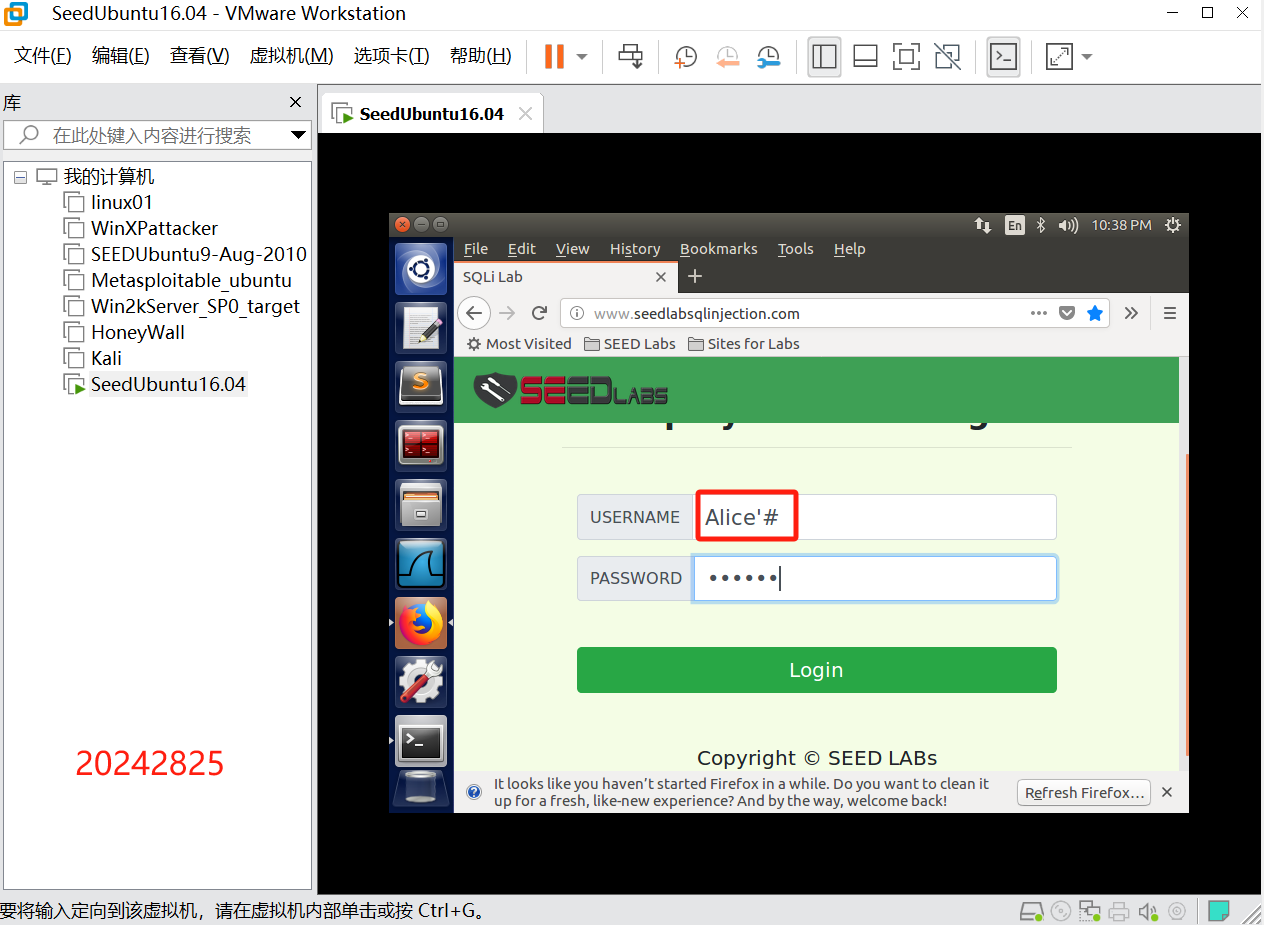1264x925 pixels.
Task: Open the Most Visited bookmarks
Action: [519, 344]
